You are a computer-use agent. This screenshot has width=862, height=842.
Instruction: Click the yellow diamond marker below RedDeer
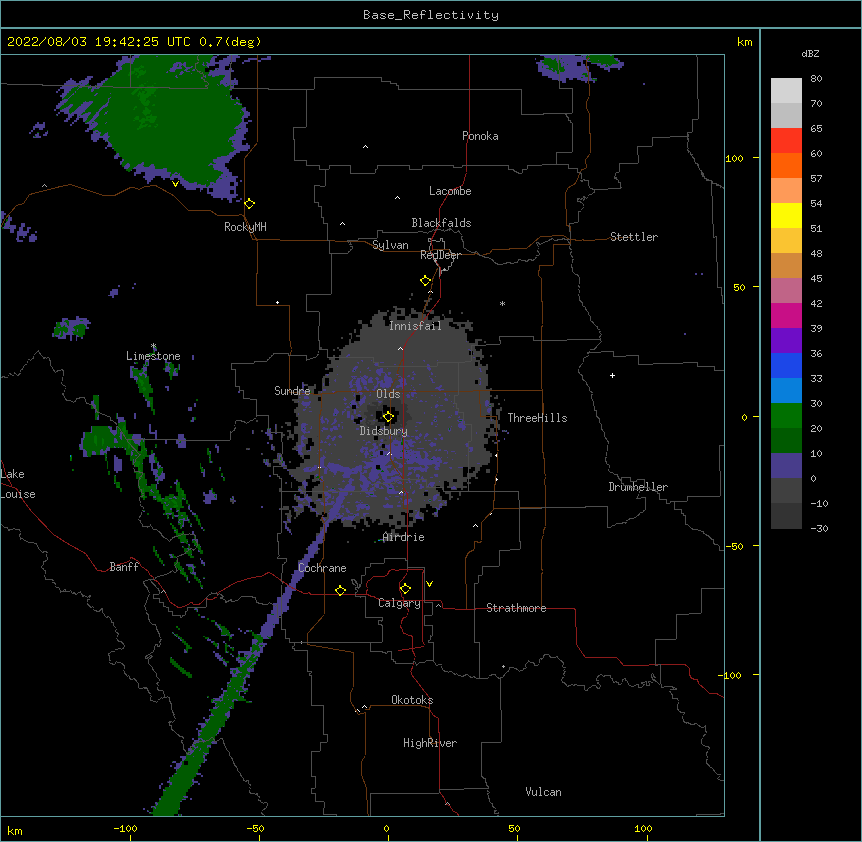click(426, 281)
